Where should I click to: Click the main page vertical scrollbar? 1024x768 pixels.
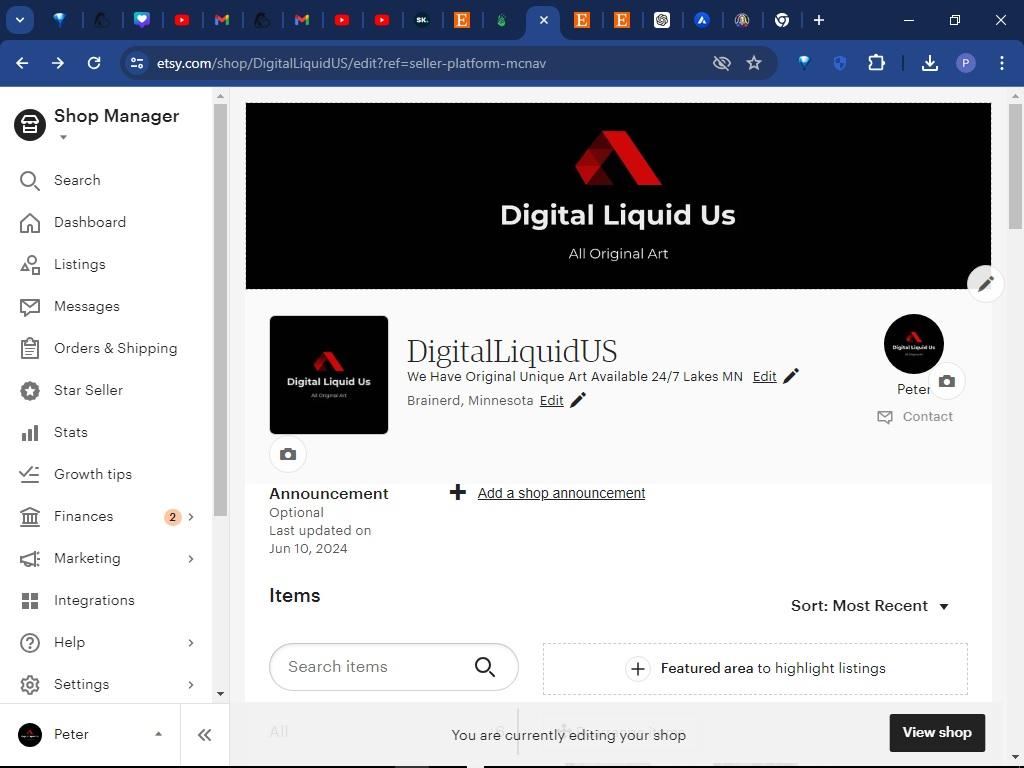[x=1015, y=167]
